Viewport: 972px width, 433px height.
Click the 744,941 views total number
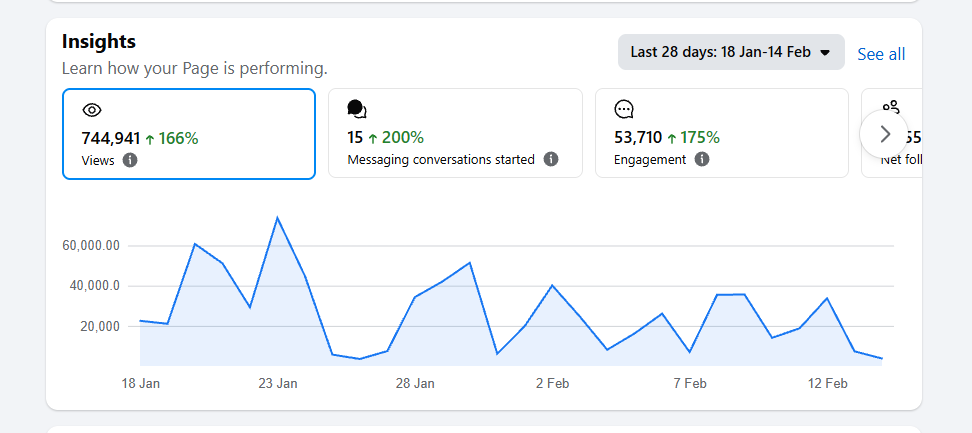110,138
